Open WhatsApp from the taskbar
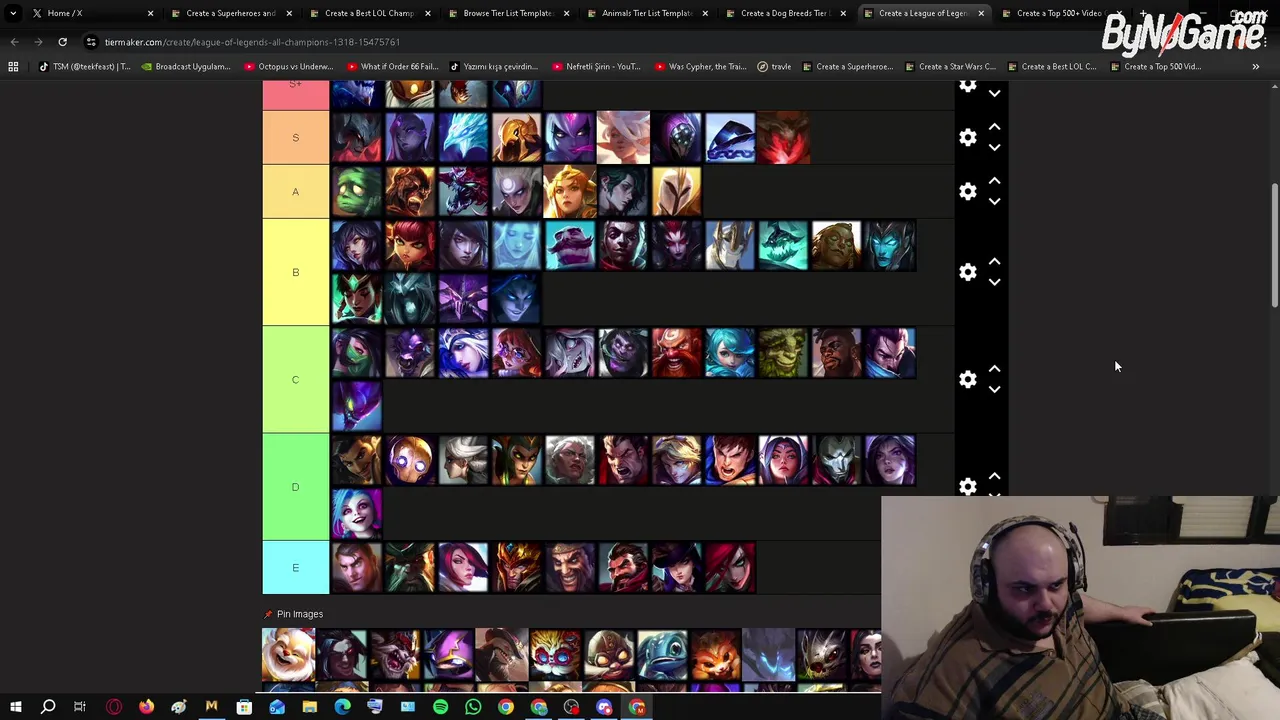Image resolution: width=1280 pixels, height=720 pixels. tap(473, 707)
